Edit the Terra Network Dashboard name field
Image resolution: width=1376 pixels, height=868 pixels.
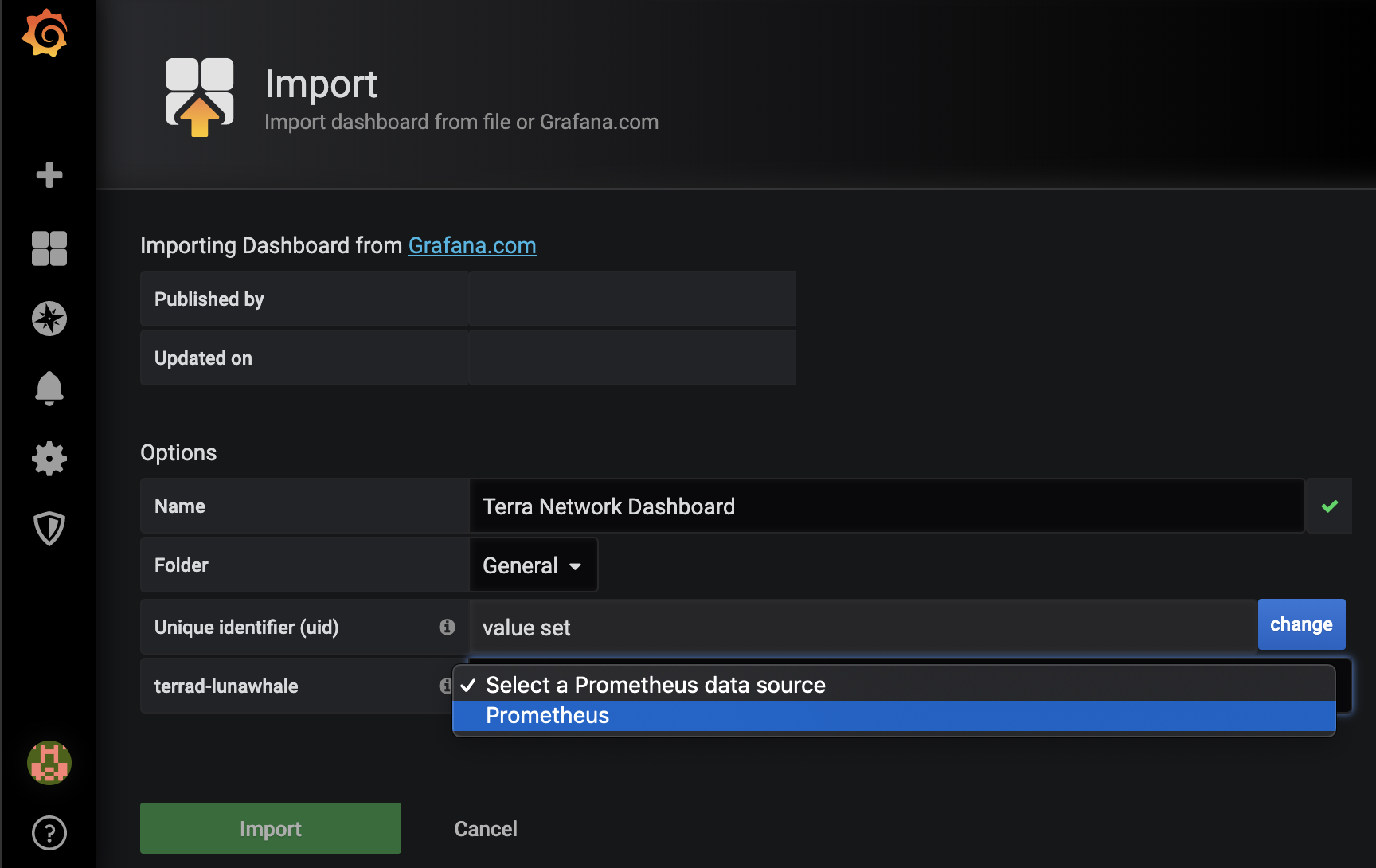[x=887, y=506]
